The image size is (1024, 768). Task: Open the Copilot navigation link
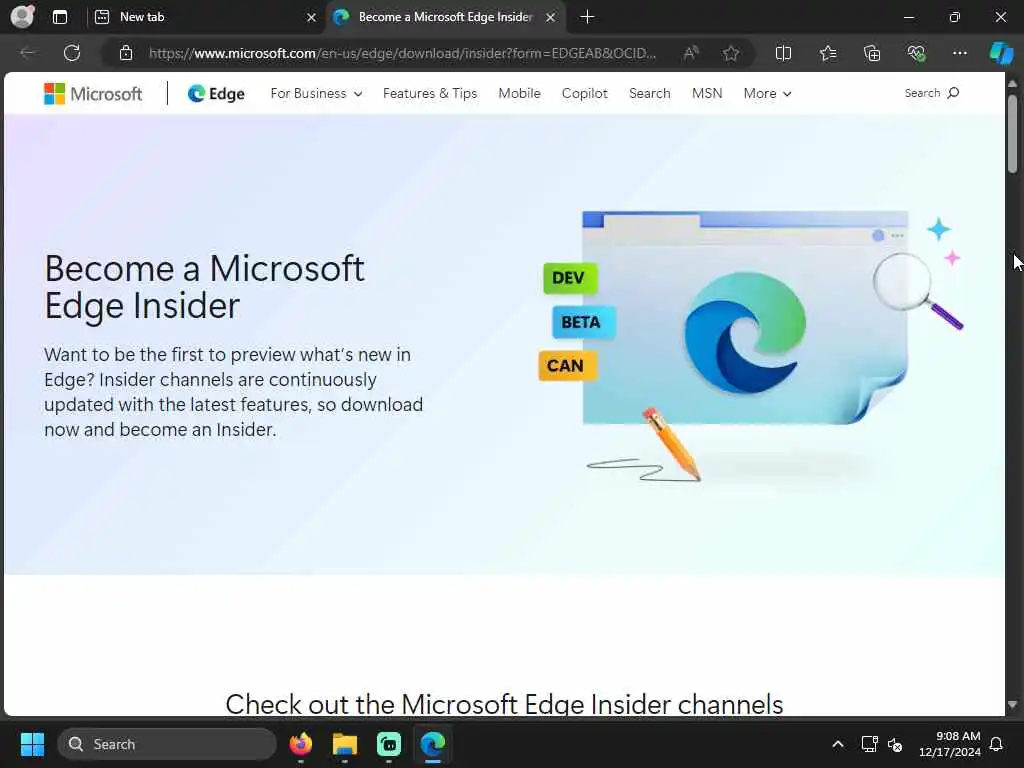pyautogui.click(x=584, y=93)
